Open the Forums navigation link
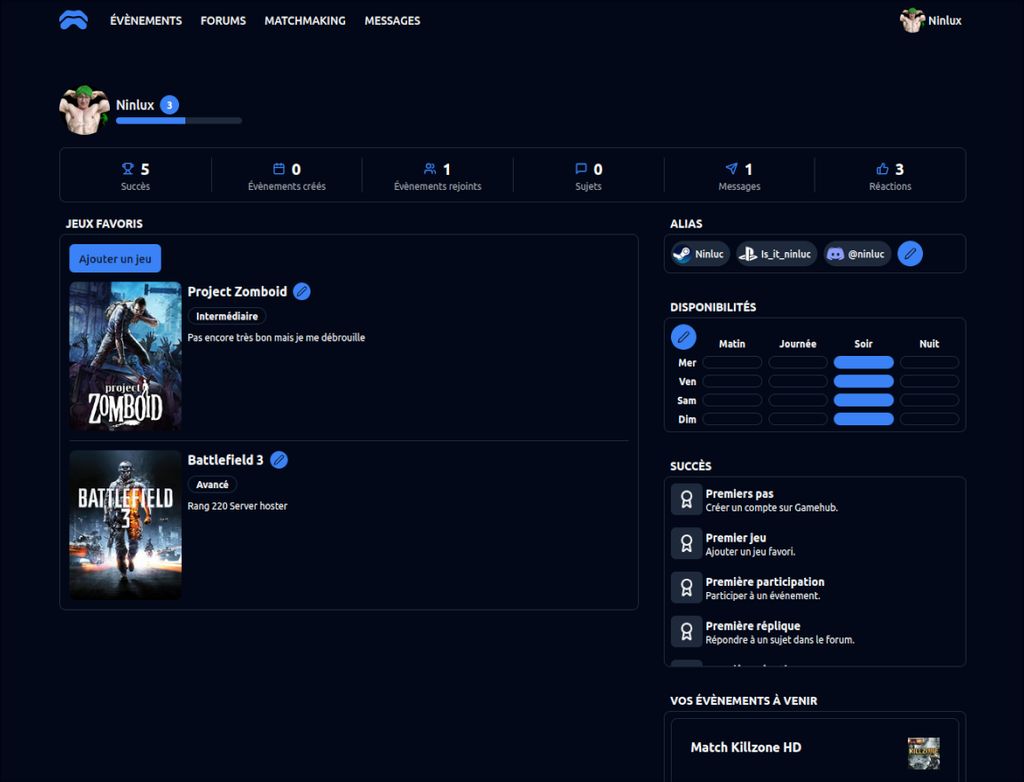 pyautogui.click(x=223, y=20)
